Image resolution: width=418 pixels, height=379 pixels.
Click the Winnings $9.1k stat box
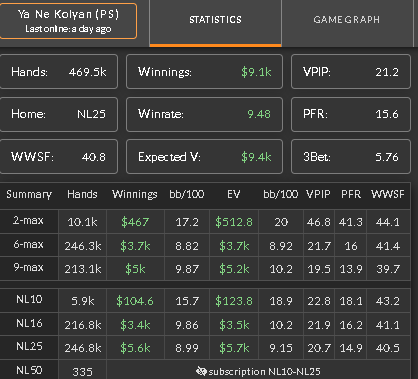tap(204, 72)
